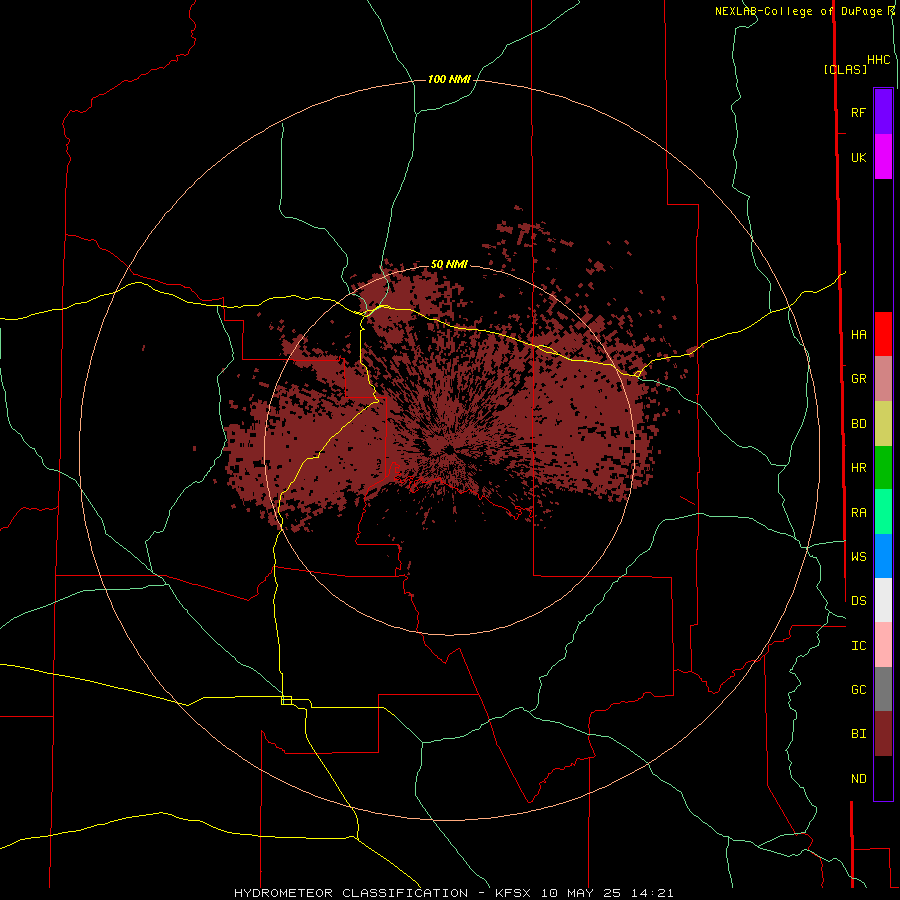Choose the white DS legend swatch

click(x=883, y=600)
